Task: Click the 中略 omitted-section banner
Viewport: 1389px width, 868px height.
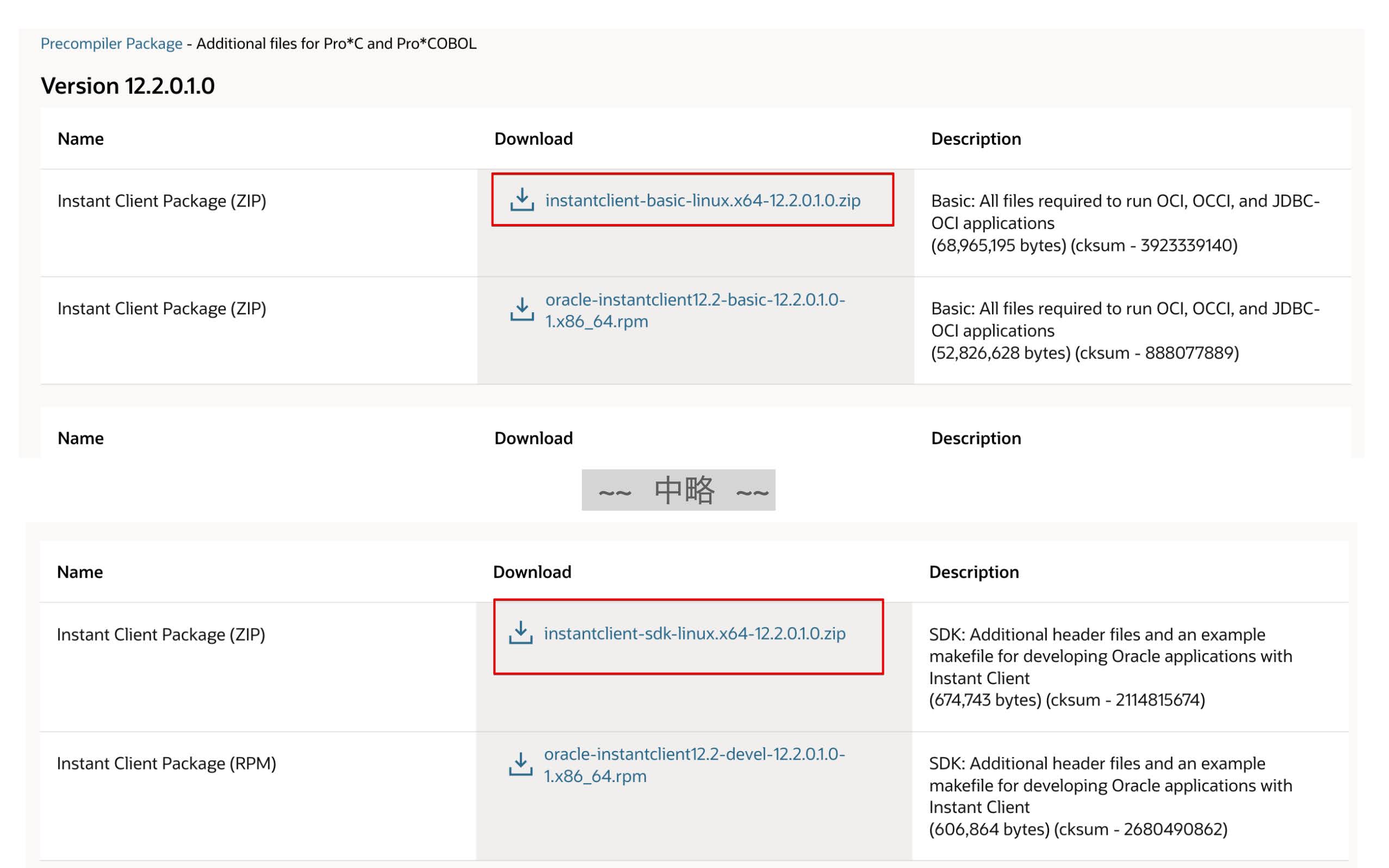Action: pos(678,490)
